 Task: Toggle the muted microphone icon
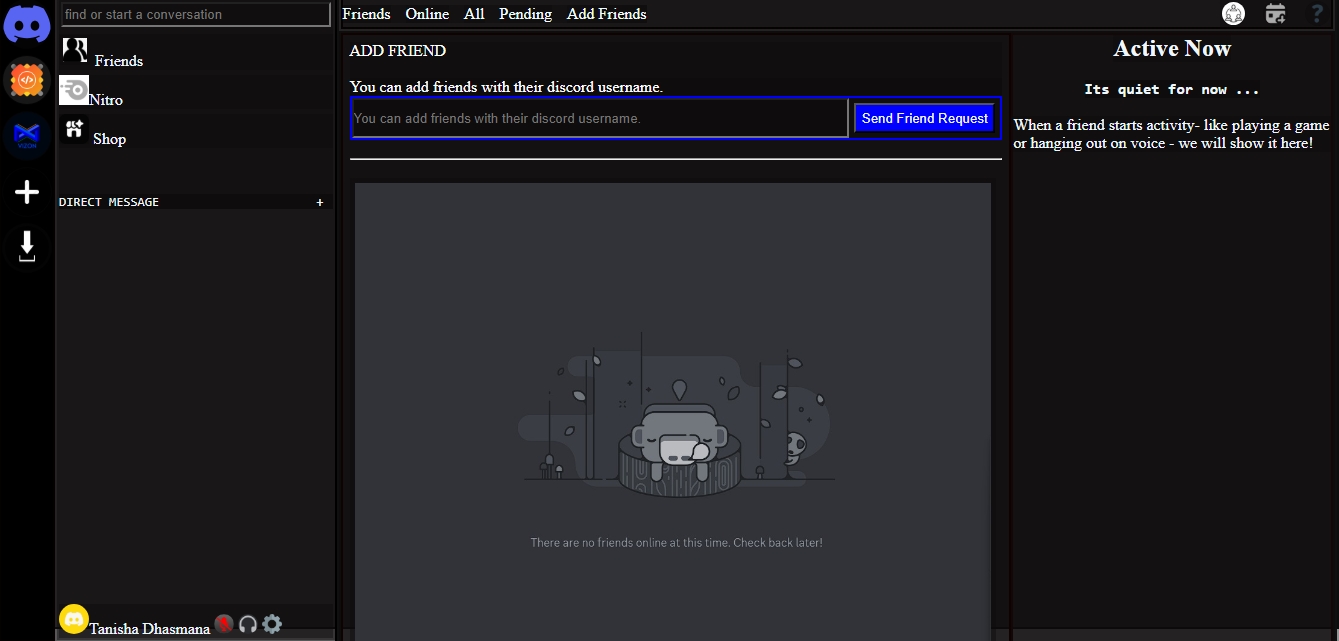224,625
